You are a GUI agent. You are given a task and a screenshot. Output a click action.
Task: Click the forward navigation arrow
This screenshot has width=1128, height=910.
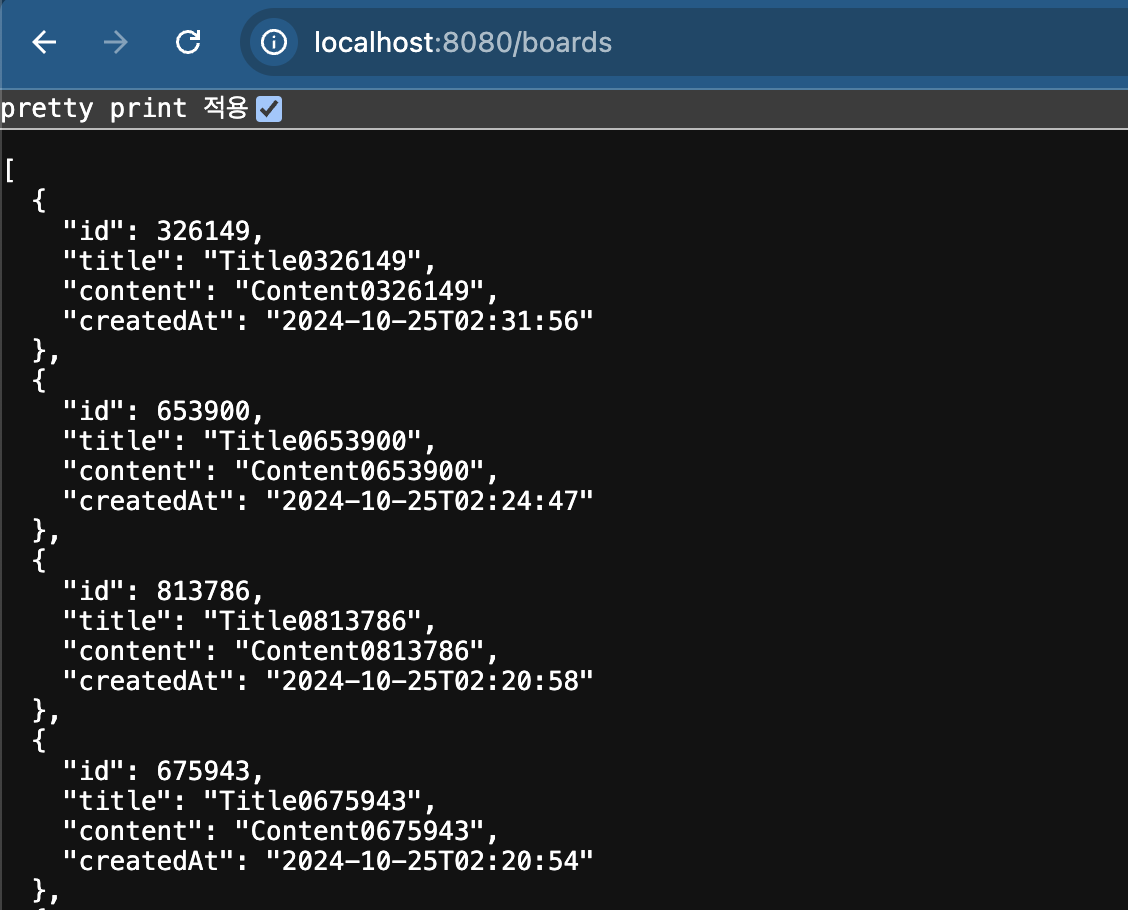[x=115, y=42]
